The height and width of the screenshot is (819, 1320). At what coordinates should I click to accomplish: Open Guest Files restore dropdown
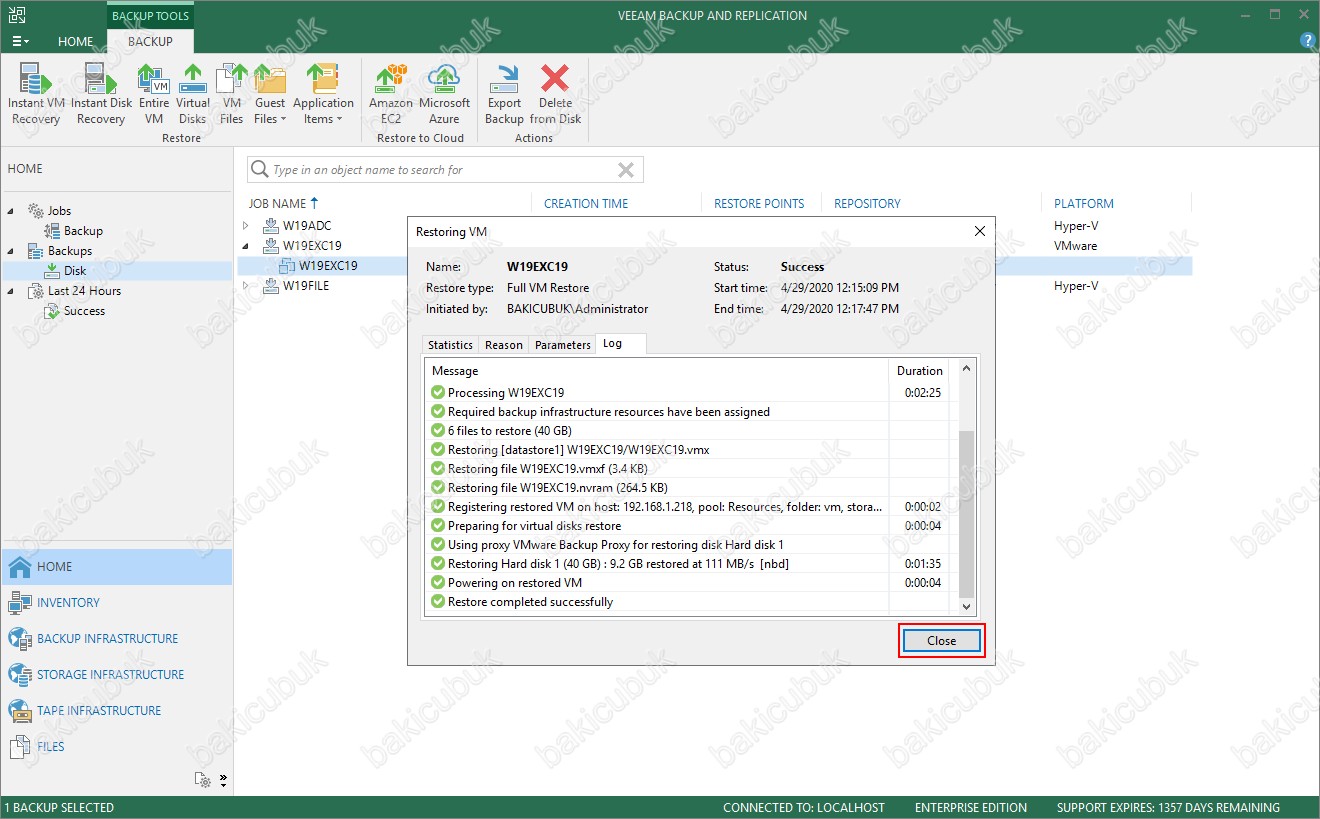(270, 94)
